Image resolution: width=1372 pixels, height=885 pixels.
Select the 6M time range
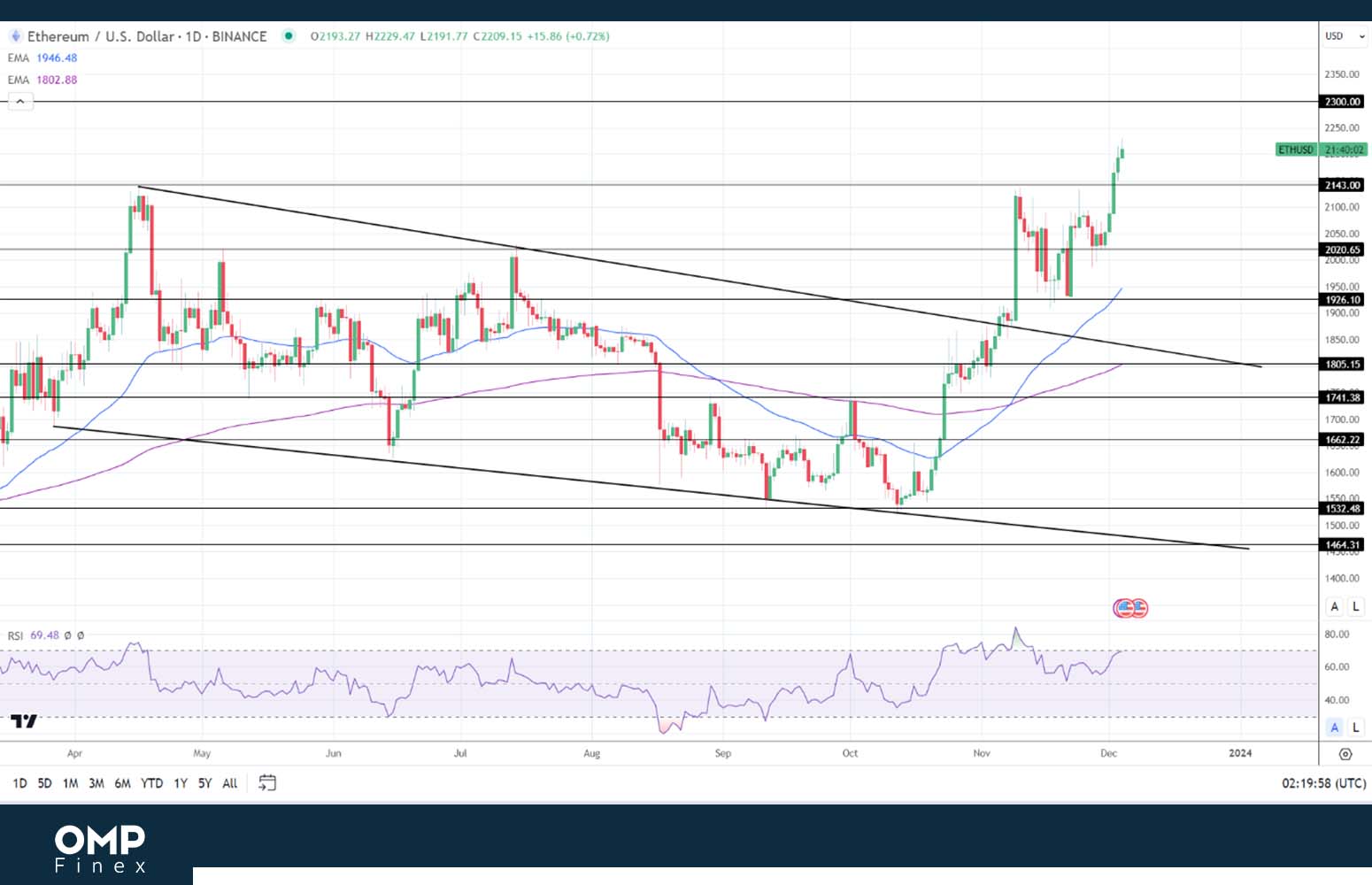[x=122, y=783]
